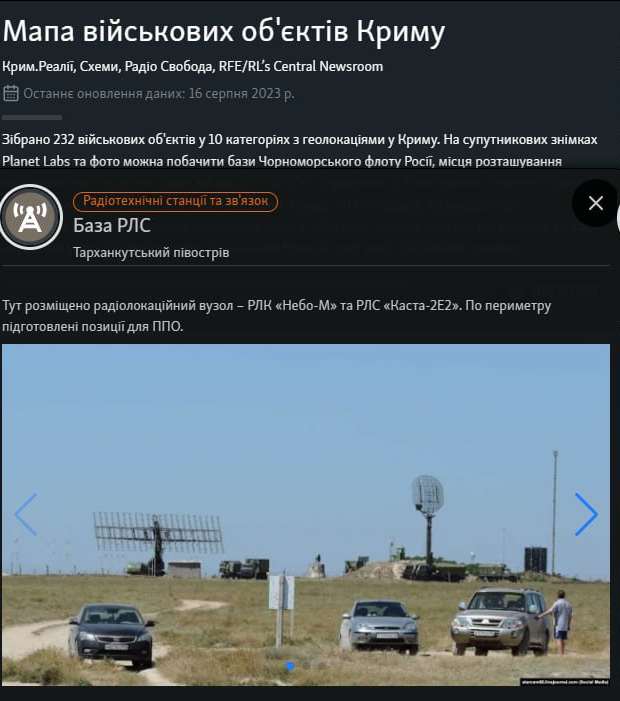The width and height of the screenshot is (620, 701).
Task: Select the first blue carousel dot
Action: tap(290, 666)
